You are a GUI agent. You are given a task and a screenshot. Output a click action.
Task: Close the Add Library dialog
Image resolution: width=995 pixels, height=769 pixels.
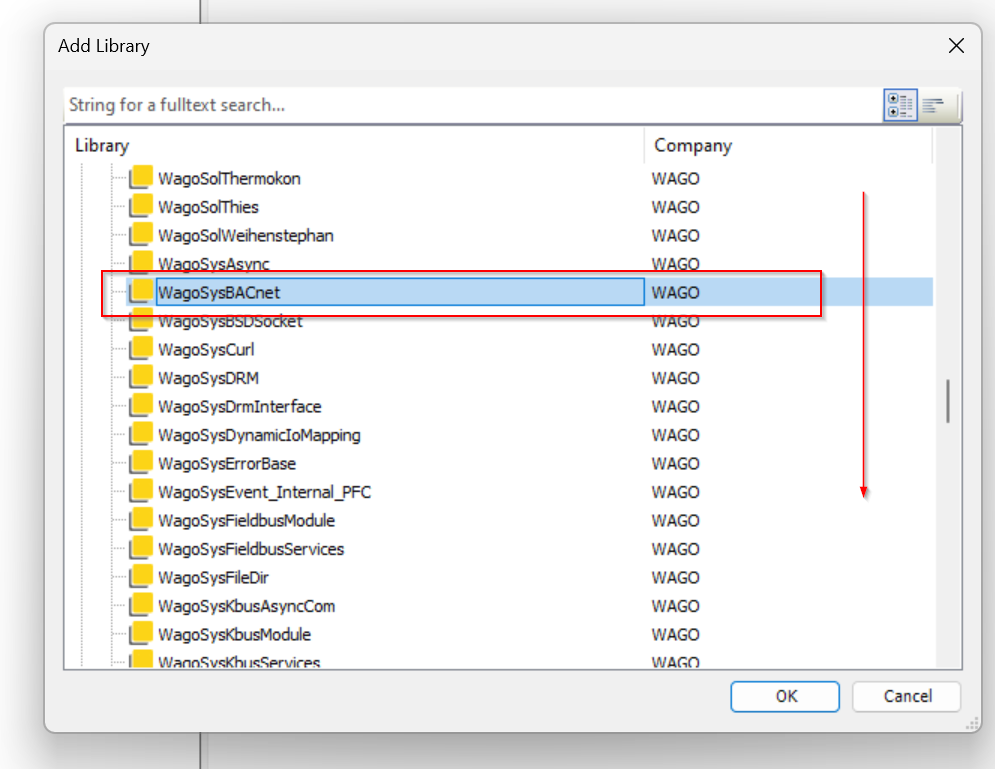click(x=956, y=46)
